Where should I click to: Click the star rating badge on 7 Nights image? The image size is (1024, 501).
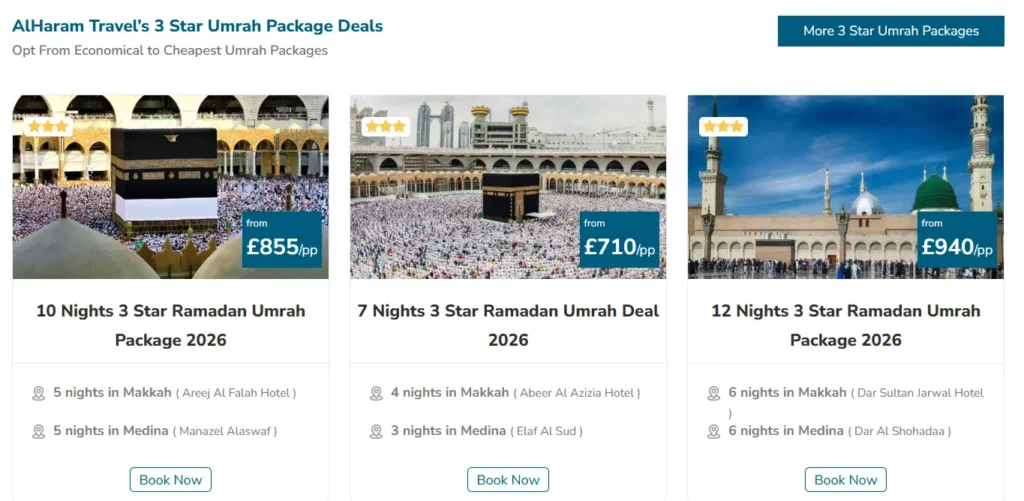pos(385,127)
